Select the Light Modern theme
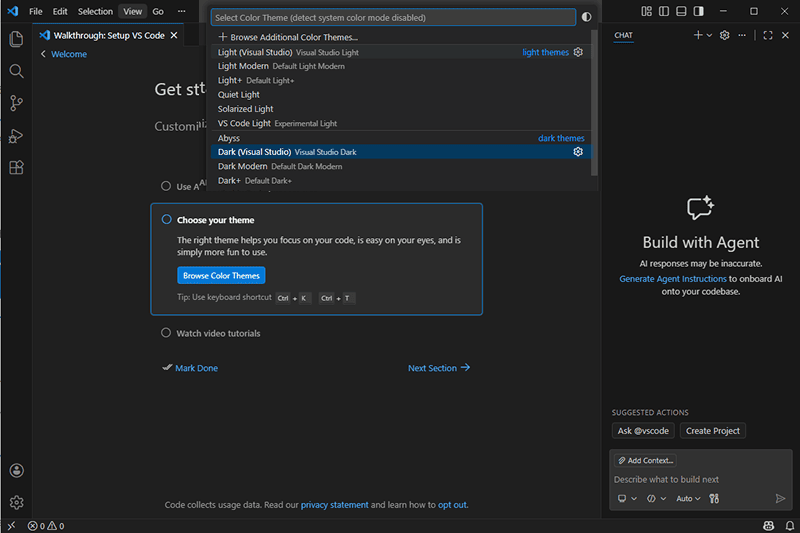Image resolution: width=800 pixels, height=533 pixels. 402,66
